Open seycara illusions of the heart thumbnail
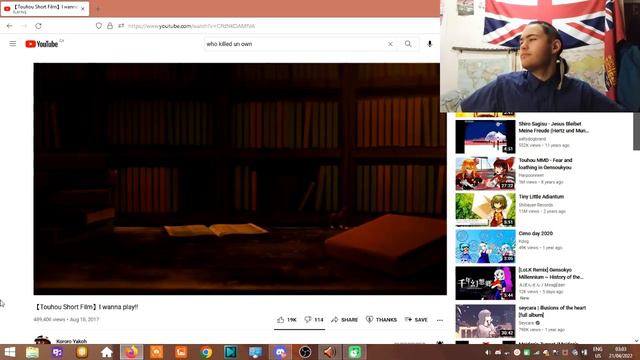Viewport: 640px width, 360px height. point(485,321)
